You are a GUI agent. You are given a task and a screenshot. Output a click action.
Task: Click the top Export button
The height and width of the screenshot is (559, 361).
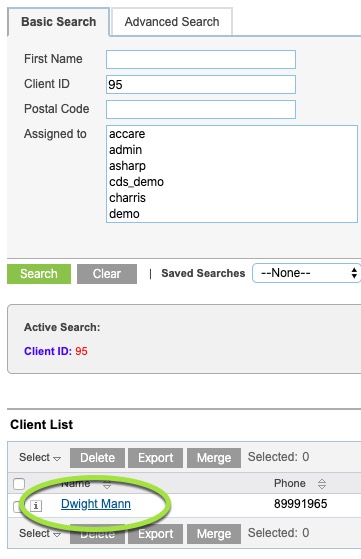click(155, 458)
